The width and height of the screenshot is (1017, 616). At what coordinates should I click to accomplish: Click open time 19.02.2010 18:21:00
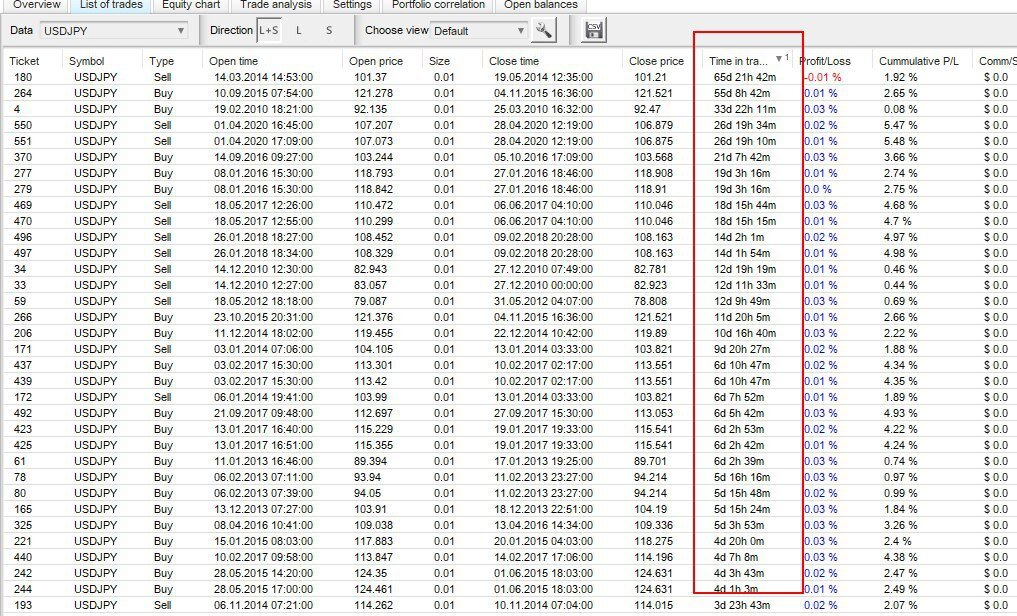point(263,109)
